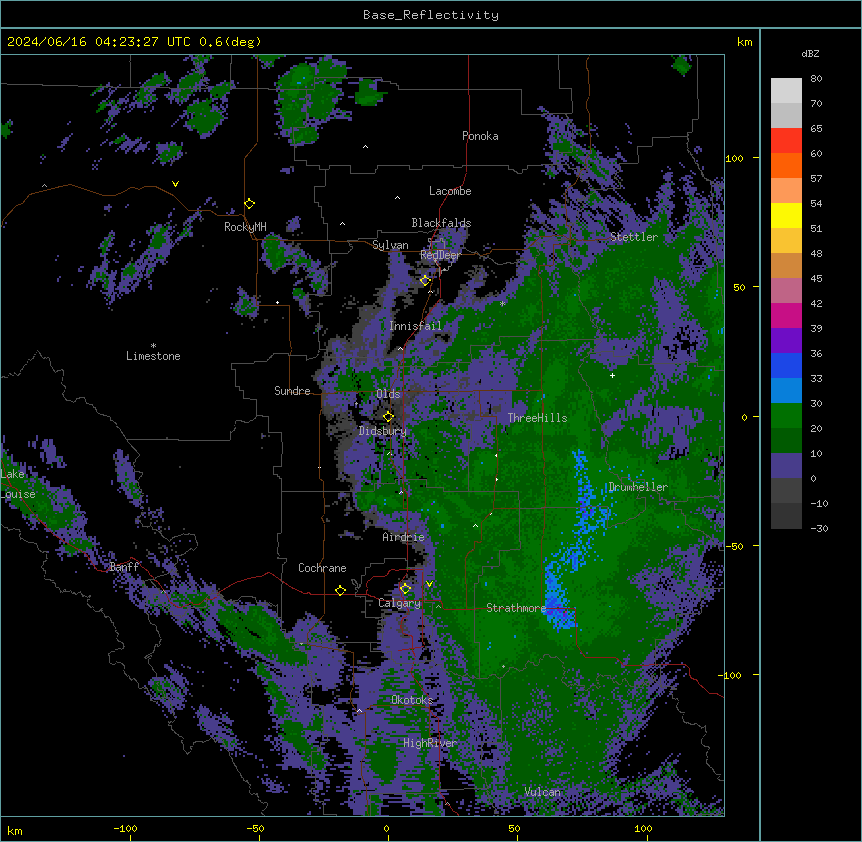Click the Limestone label

click(x=153, y=356)
